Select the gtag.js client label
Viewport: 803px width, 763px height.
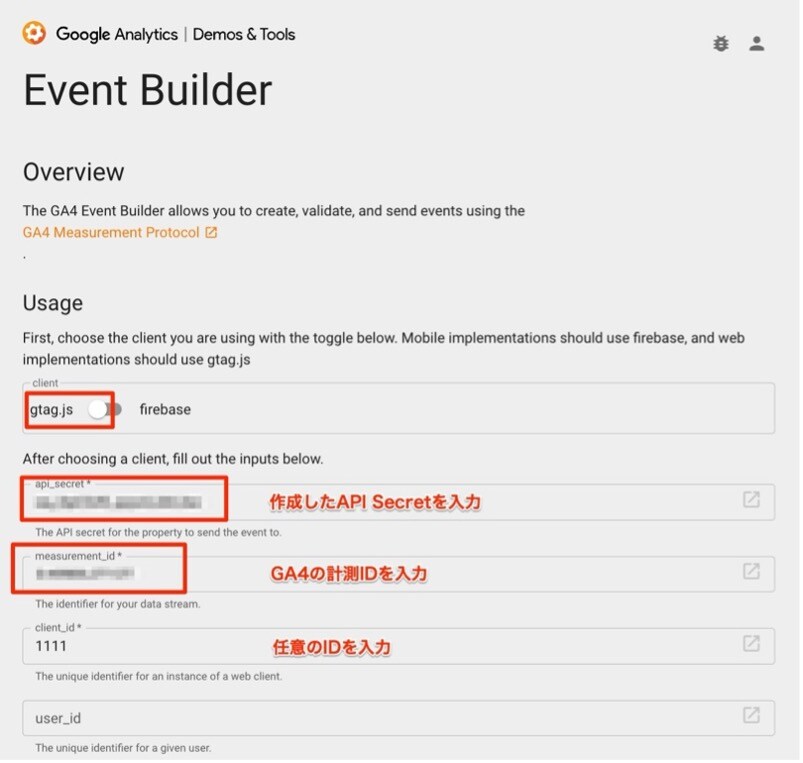(x=51, y=409)
